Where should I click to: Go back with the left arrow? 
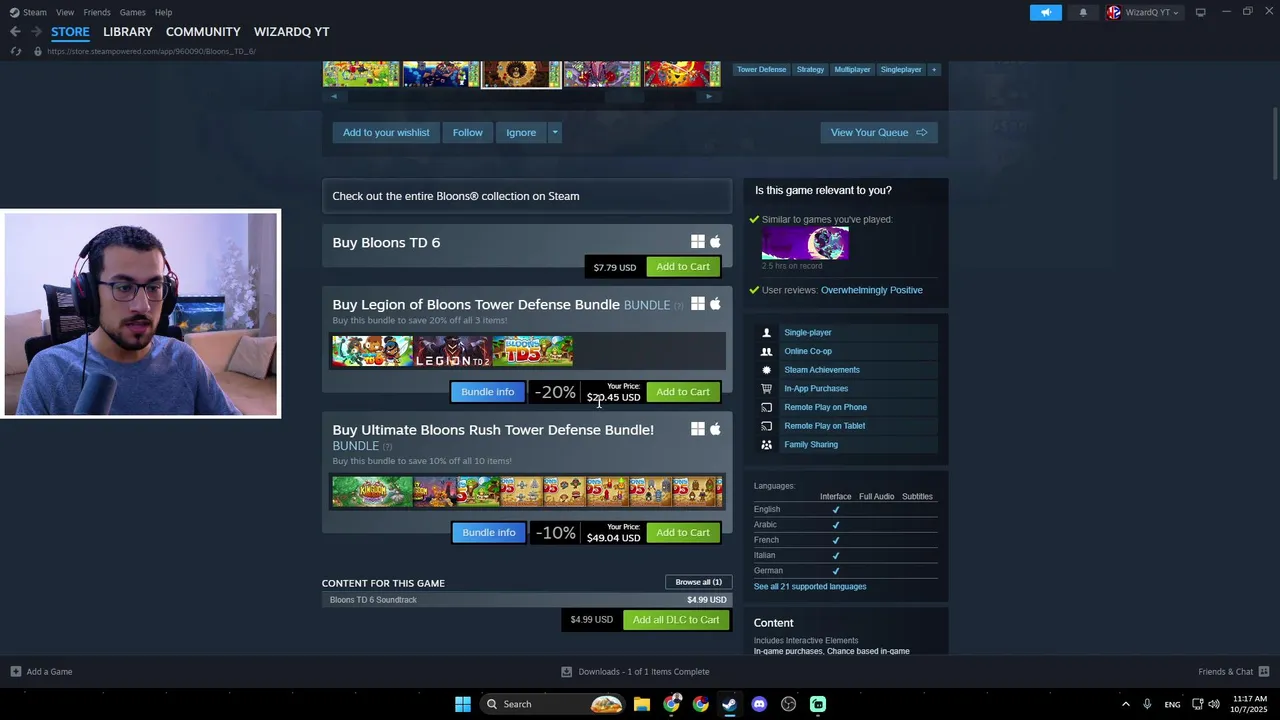coord(15,32)
